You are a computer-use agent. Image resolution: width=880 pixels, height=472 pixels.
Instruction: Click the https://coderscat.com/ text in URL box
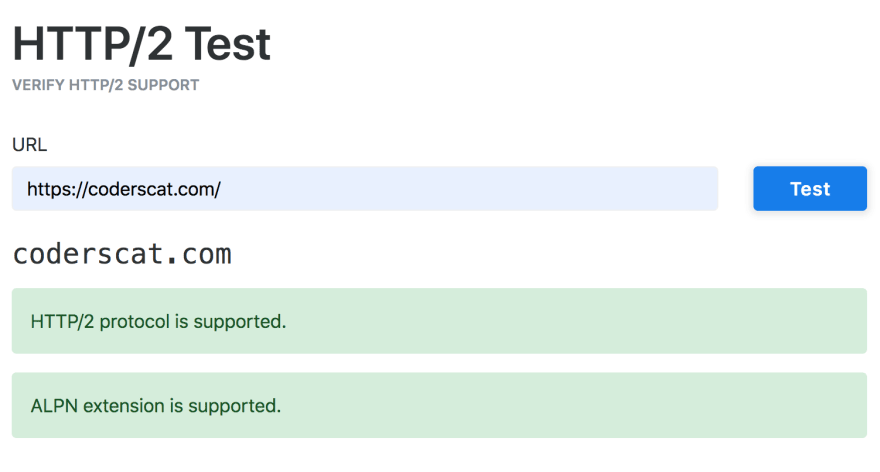click(124, 189)
